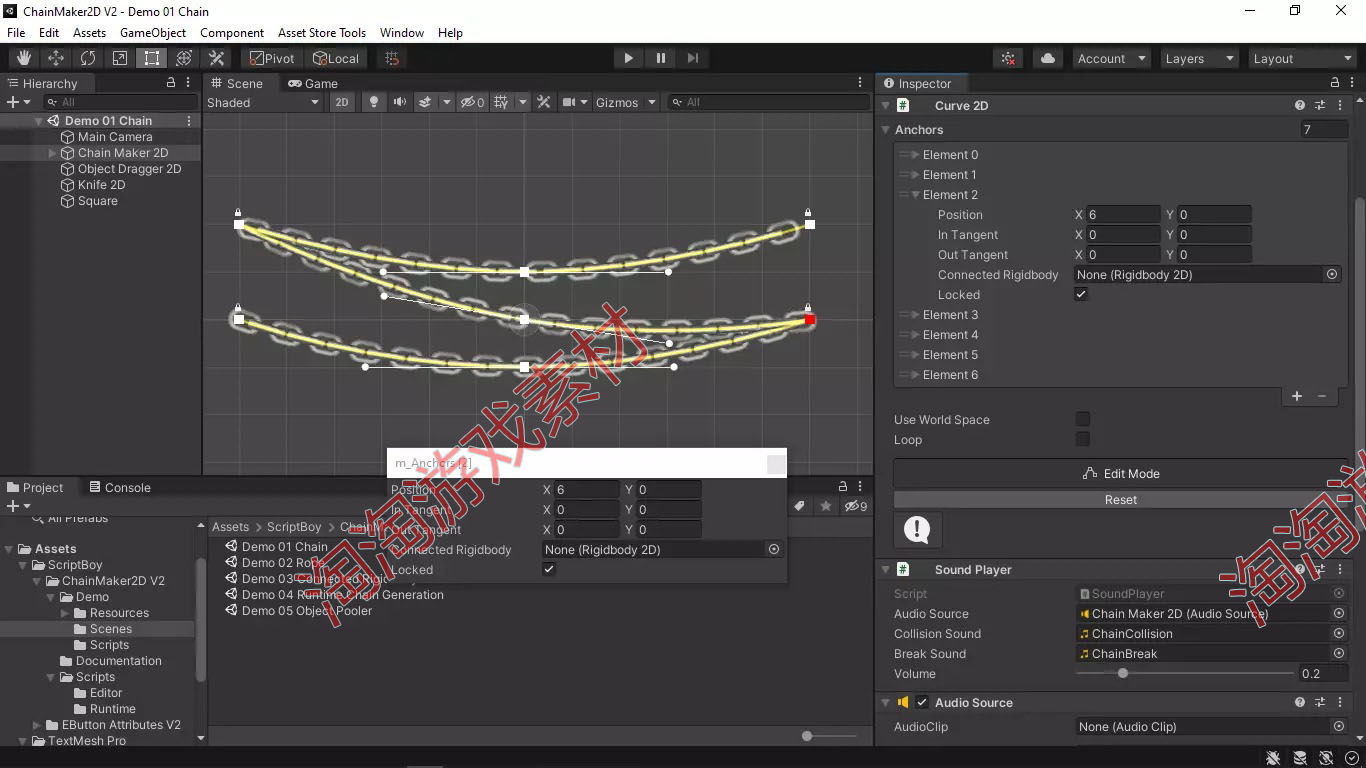Adjust Project panel icon size slider
Screen dimensions: 1366x768
tap(829, 736)
